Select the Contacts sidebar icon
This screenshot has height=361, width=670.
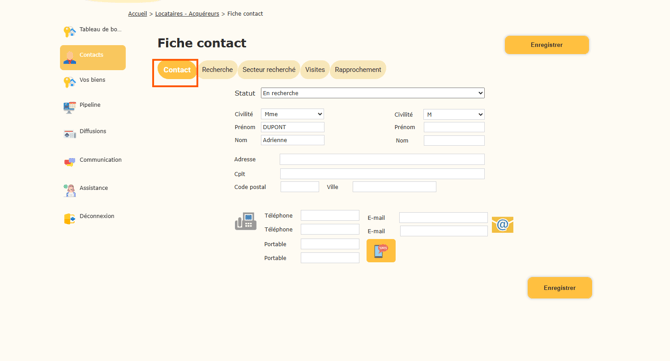(70, 58)
